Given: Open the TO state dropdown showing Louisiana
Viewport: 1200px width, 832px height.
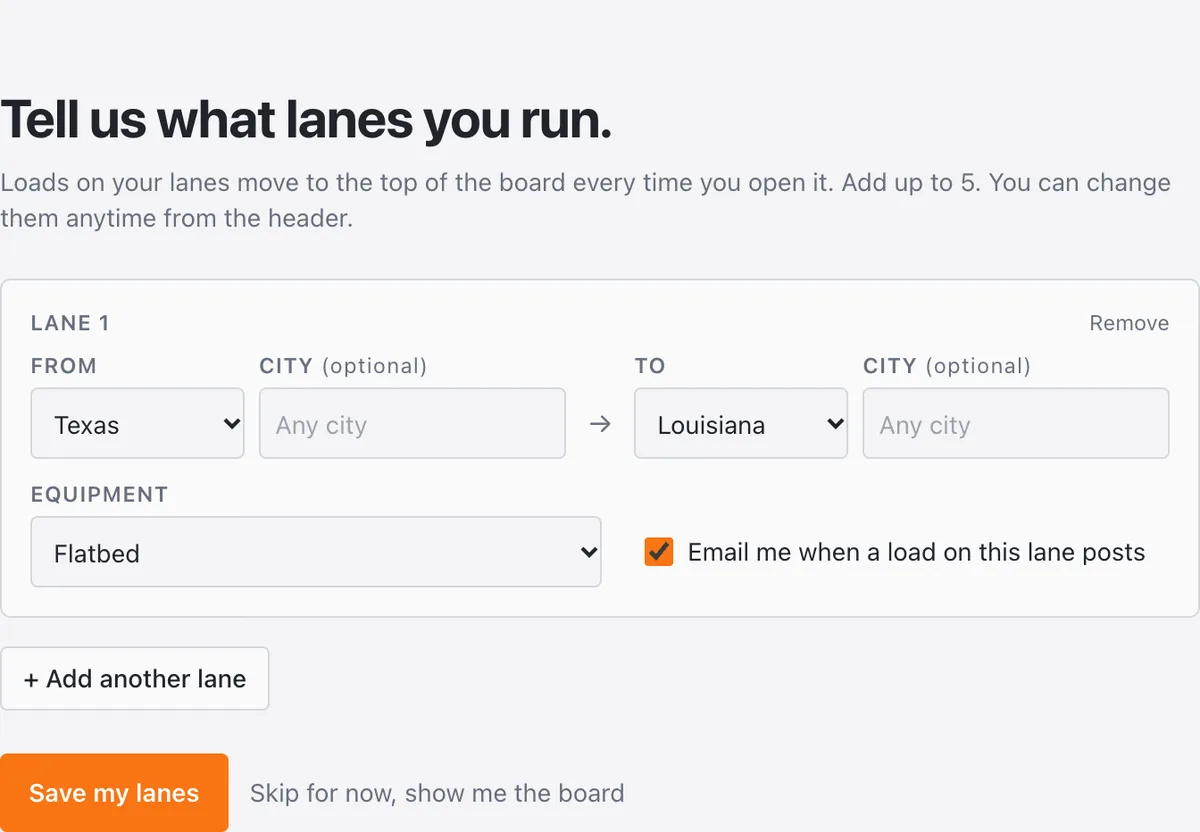Looking at the screenshot, I should [x=741, y=423].
